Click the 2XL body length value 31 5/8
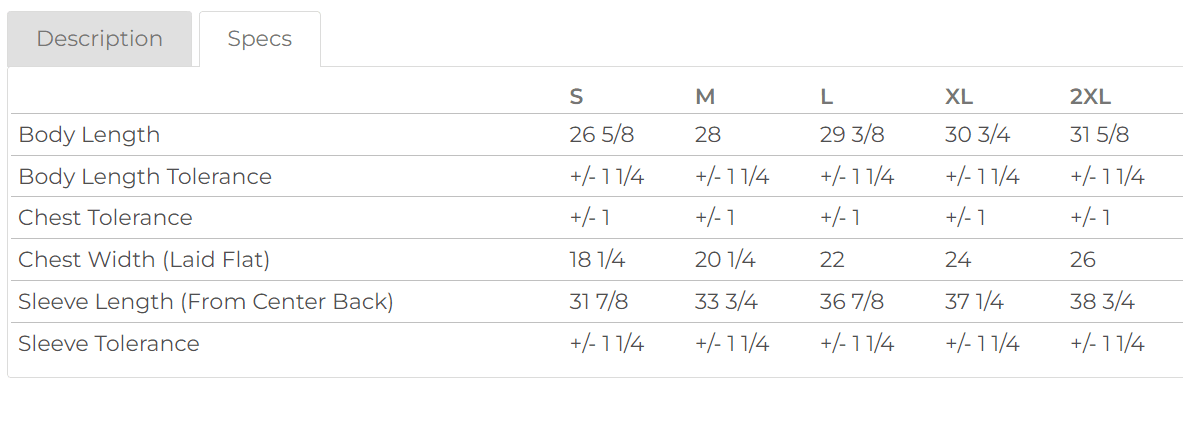The height and width of the screenshot is (431, 1183). (1099, 135)
